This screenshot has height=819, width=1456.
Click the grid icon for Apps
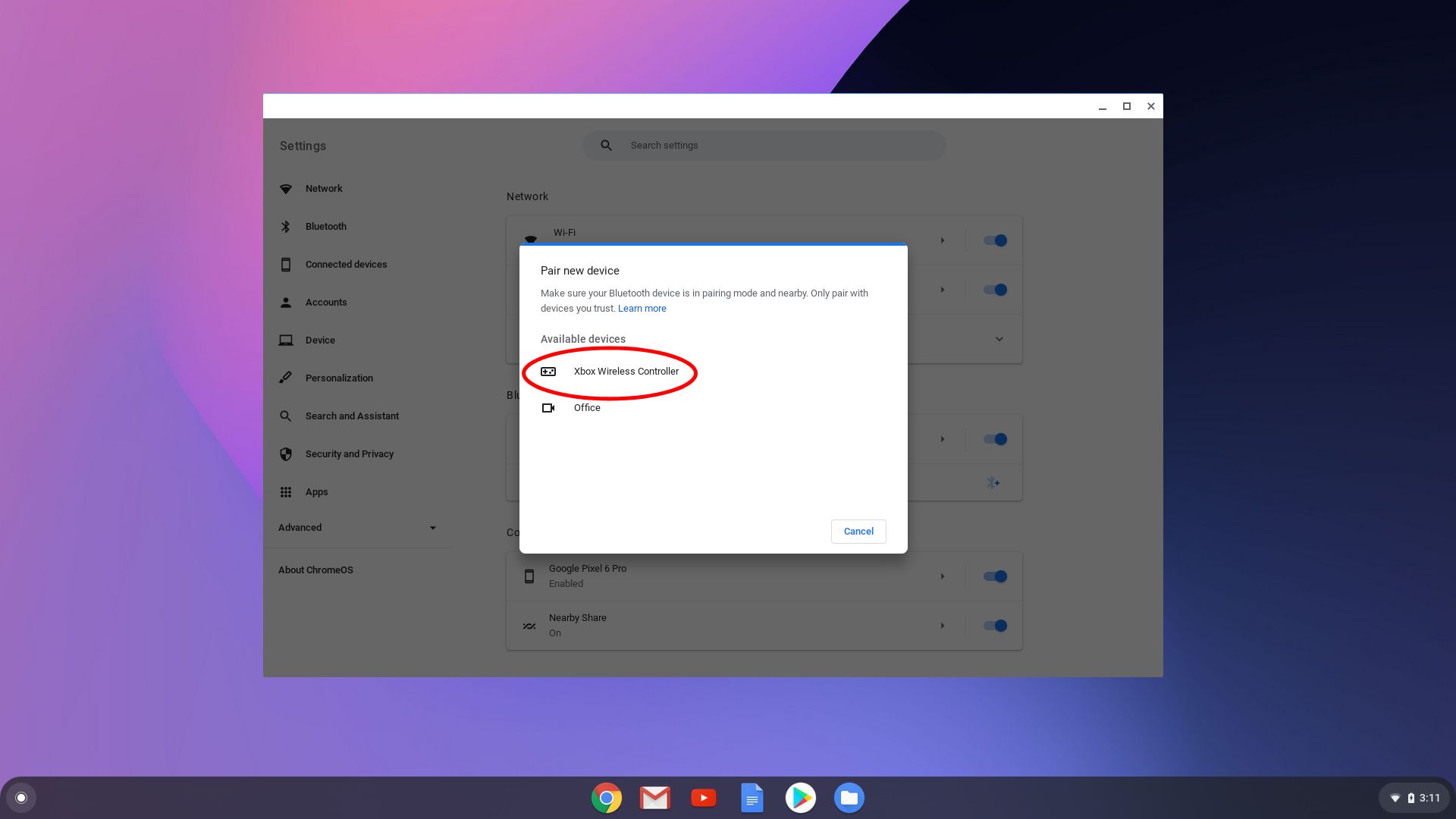[x=286, y=492]
